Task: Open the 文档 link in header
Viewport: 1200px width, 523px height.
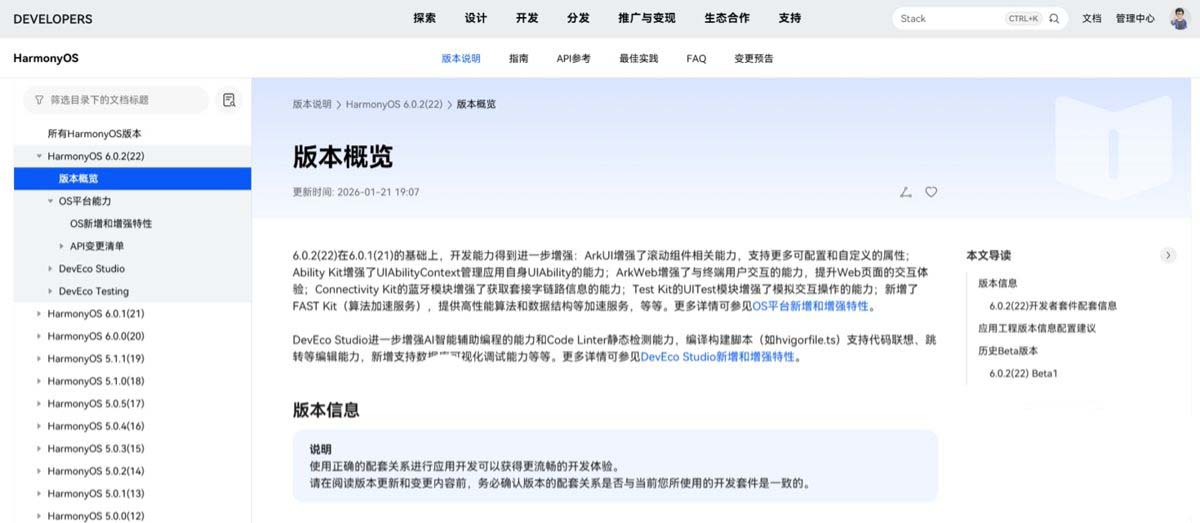Action: 1091,18
